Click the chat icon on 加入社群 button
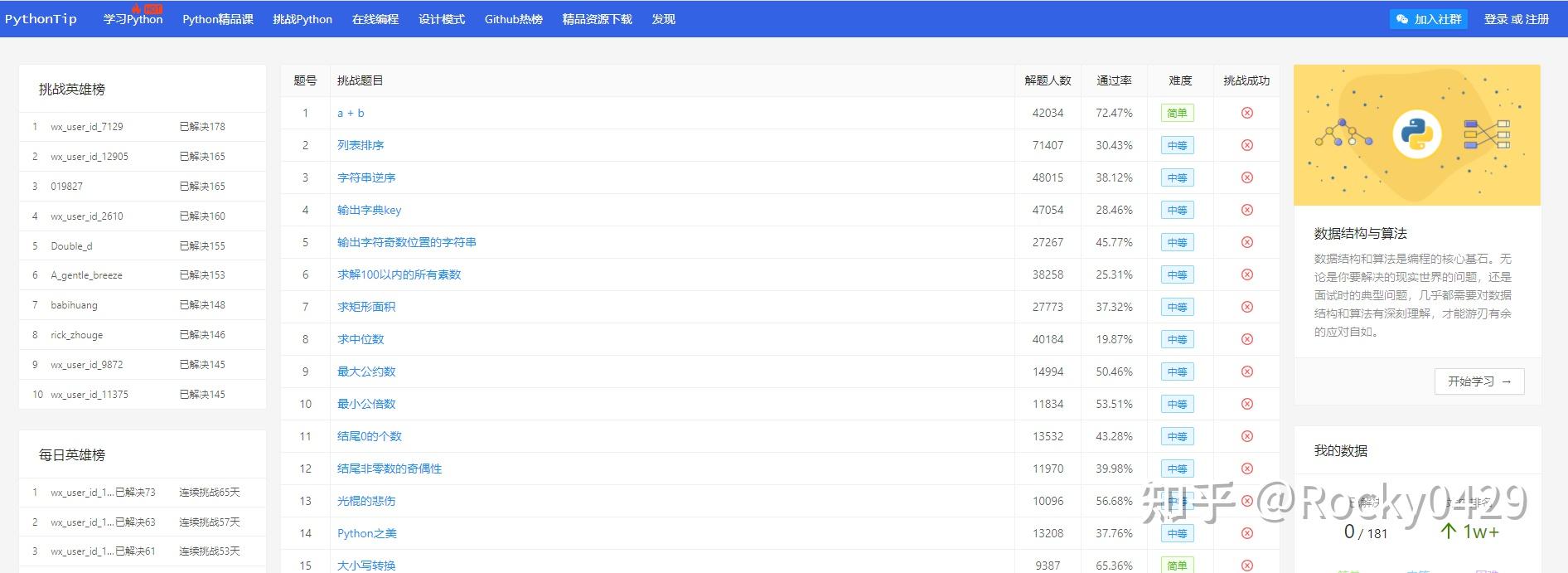Image resolution: width=1568 pixels, height=573 pixels. point(1402,19)
